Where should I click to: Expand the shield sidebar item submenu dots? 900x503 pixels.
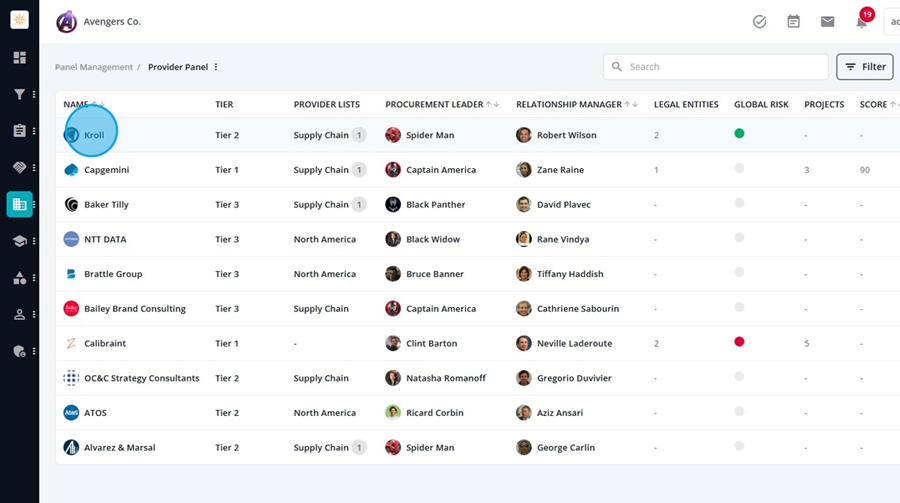(x=34, y=351)
